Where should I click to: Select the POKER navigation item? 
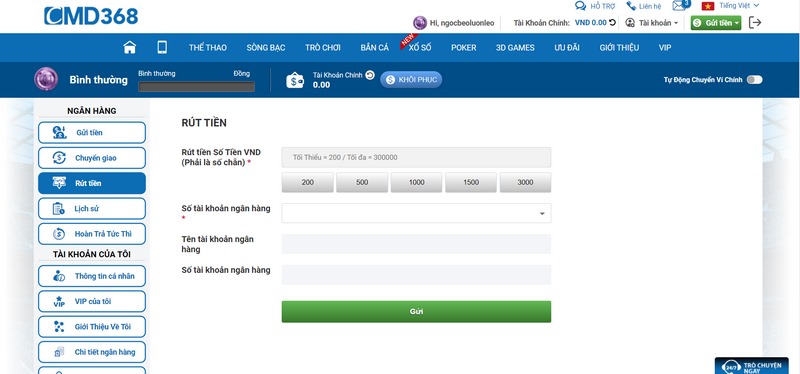tap(463, 47)
